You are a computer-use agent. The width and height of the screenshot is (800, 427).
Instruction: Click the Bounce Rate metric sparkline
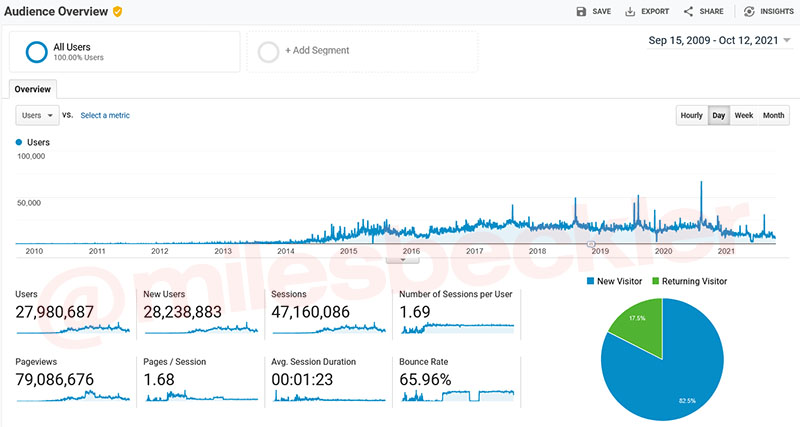pyautogui.click(x=457, y=395)
